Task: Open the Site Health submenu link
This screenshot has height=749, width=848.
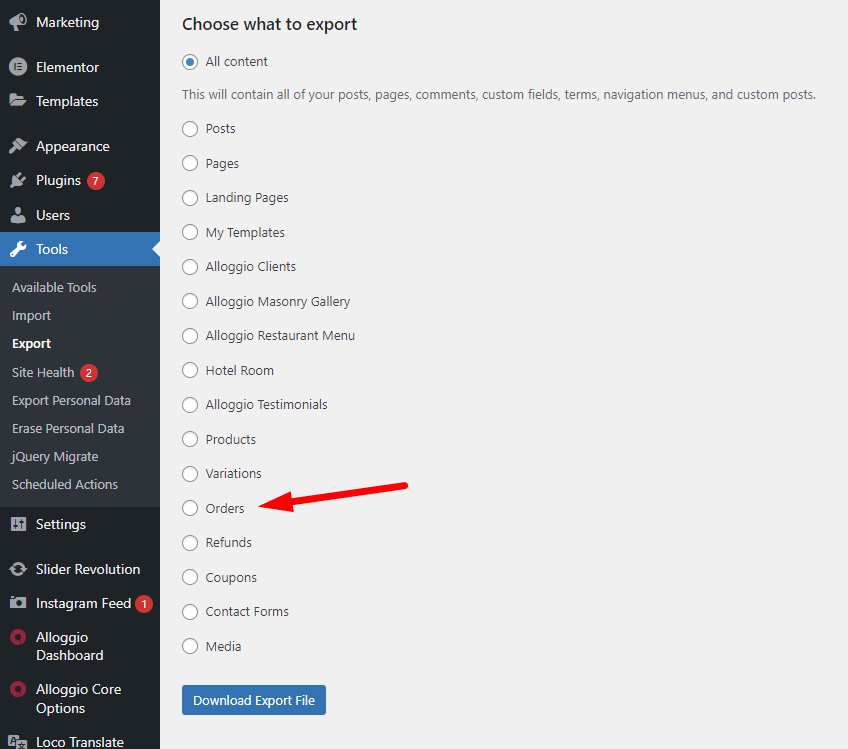Action: tap(43, 373)
